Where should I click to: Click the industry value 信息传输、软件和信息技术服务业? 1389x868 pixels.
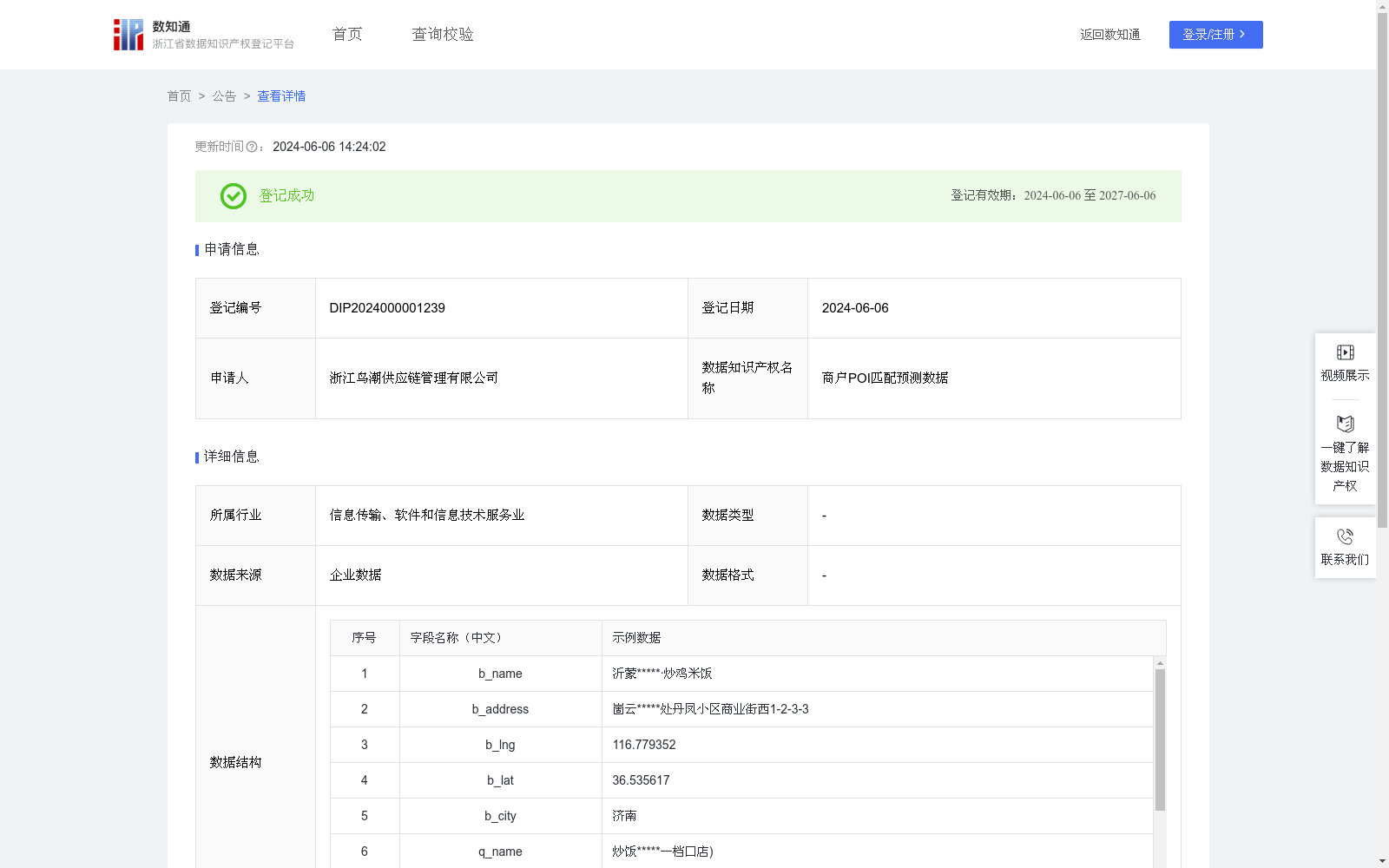427,516
